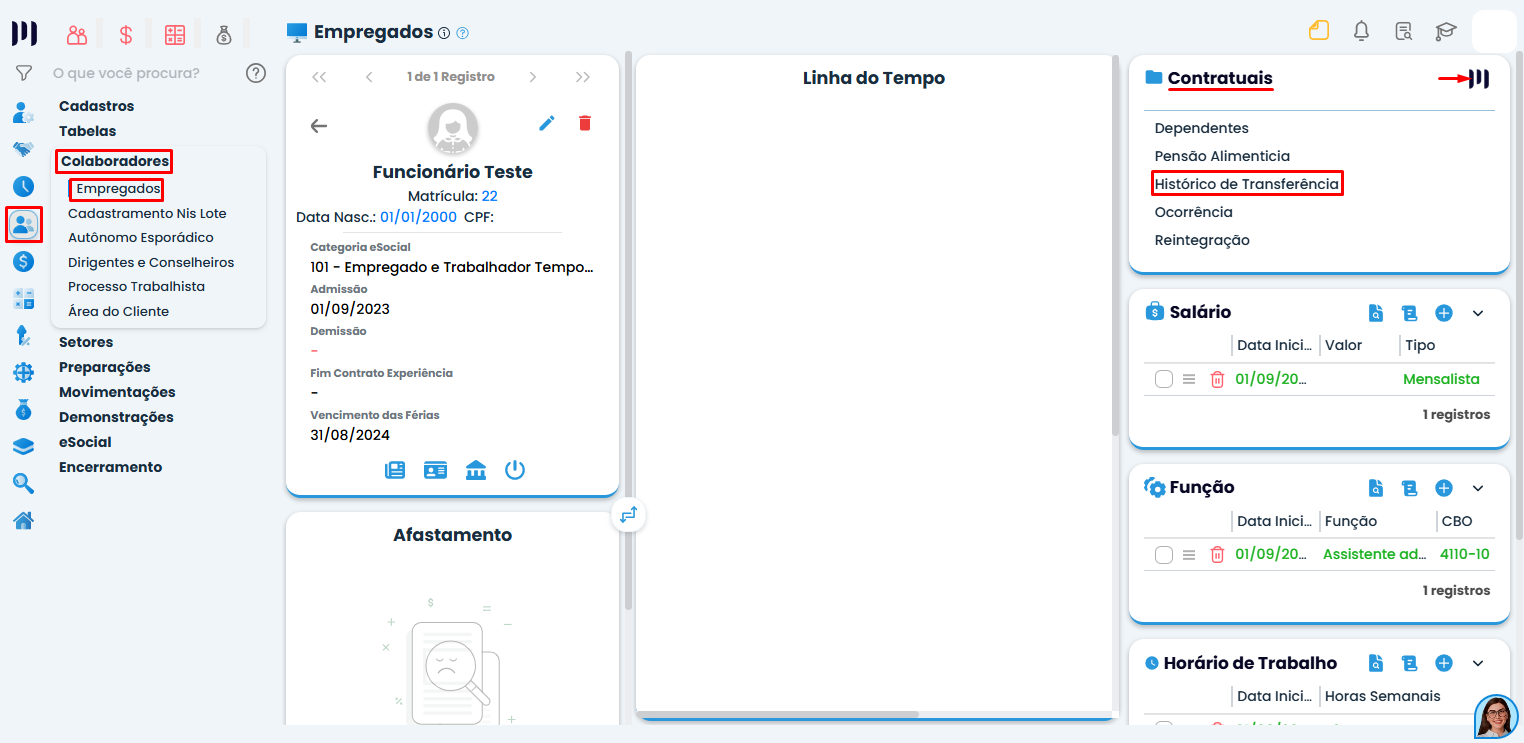Open Dirigentes e Conselheiros menu item
1524x743 pixels.
pos(151,262)
